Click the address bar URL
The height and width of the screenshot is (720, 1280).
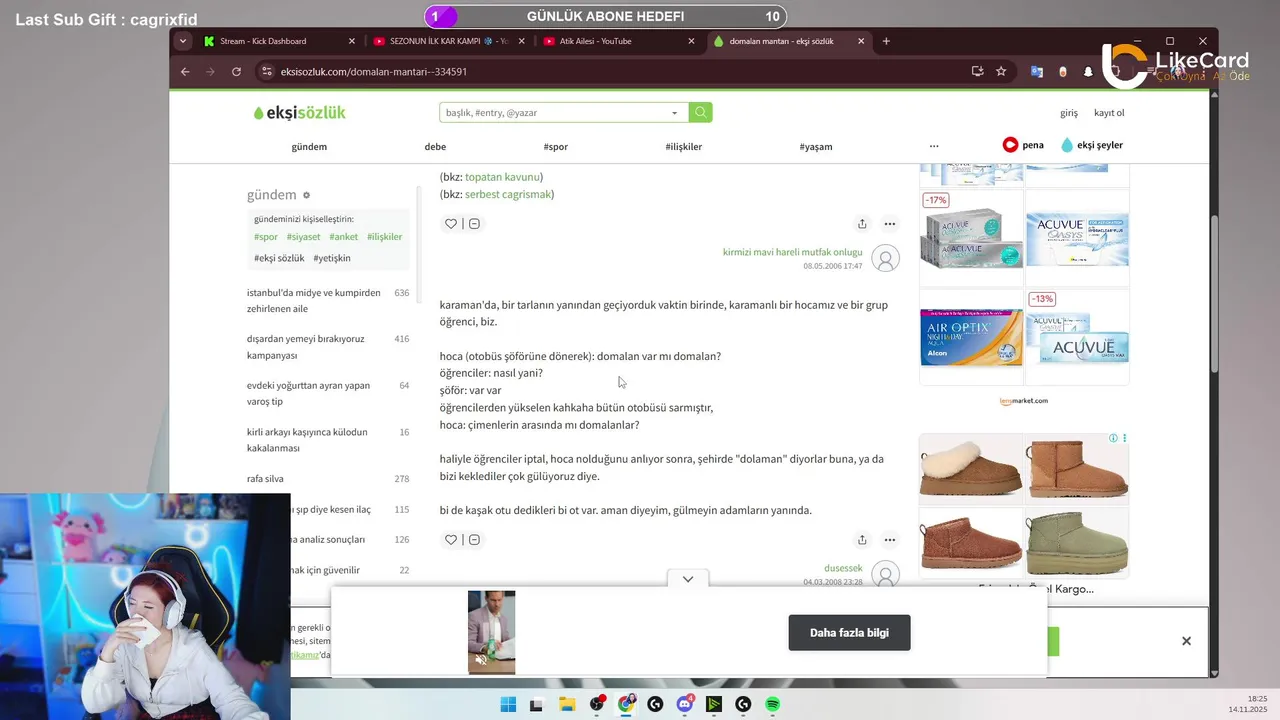point(374,71)
